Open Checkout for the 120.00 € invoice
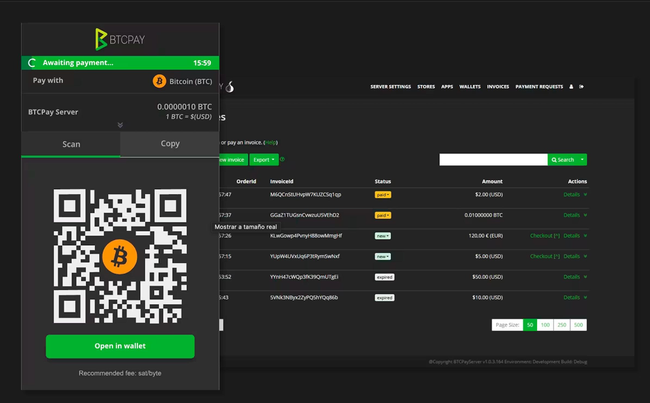Screen dimensions: 650x403 (545, 236)
